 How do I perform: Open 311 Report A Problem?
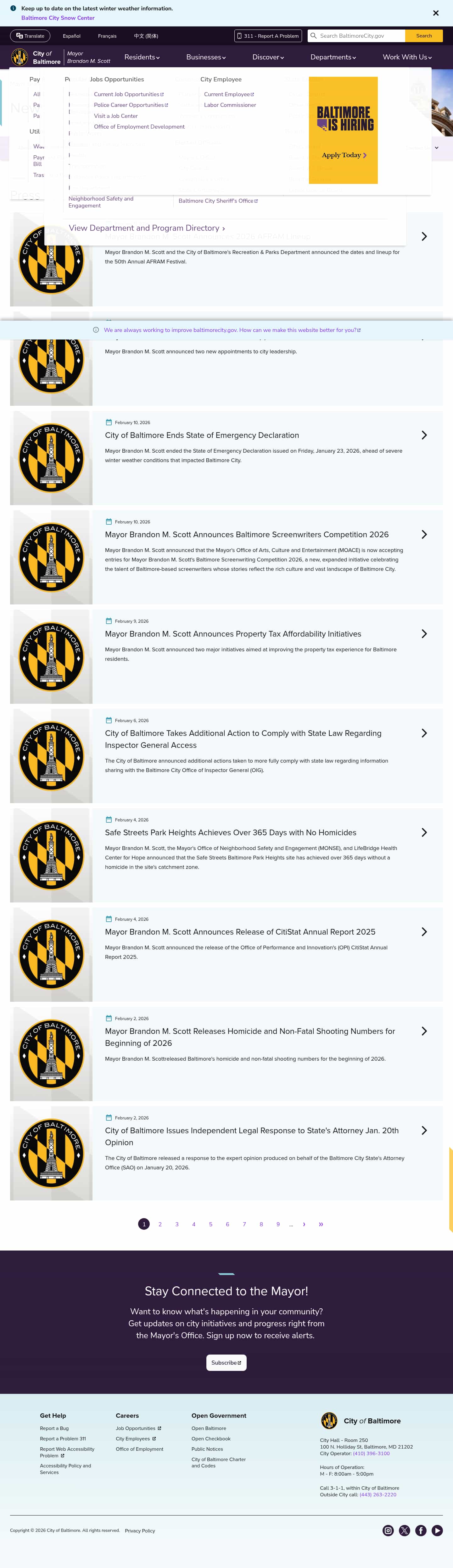coord(268,36)
